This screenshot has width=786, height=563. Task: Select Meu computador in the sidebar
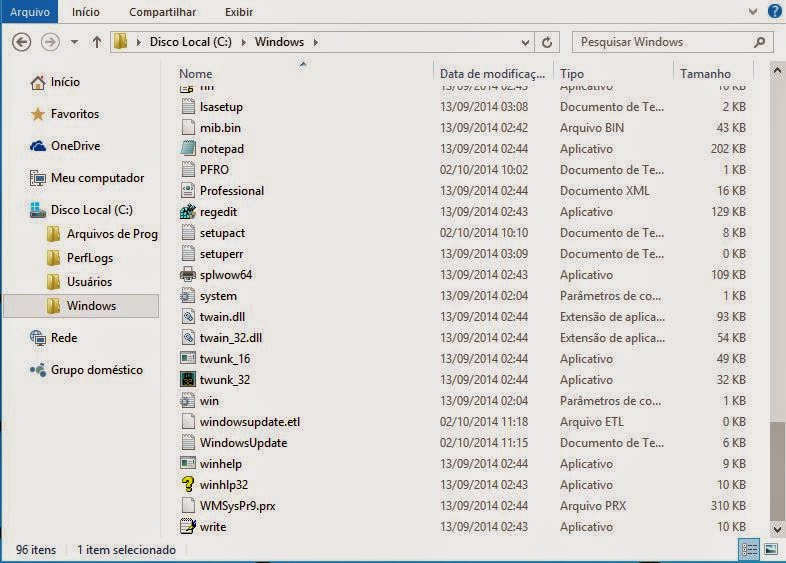tap(87, 178)
